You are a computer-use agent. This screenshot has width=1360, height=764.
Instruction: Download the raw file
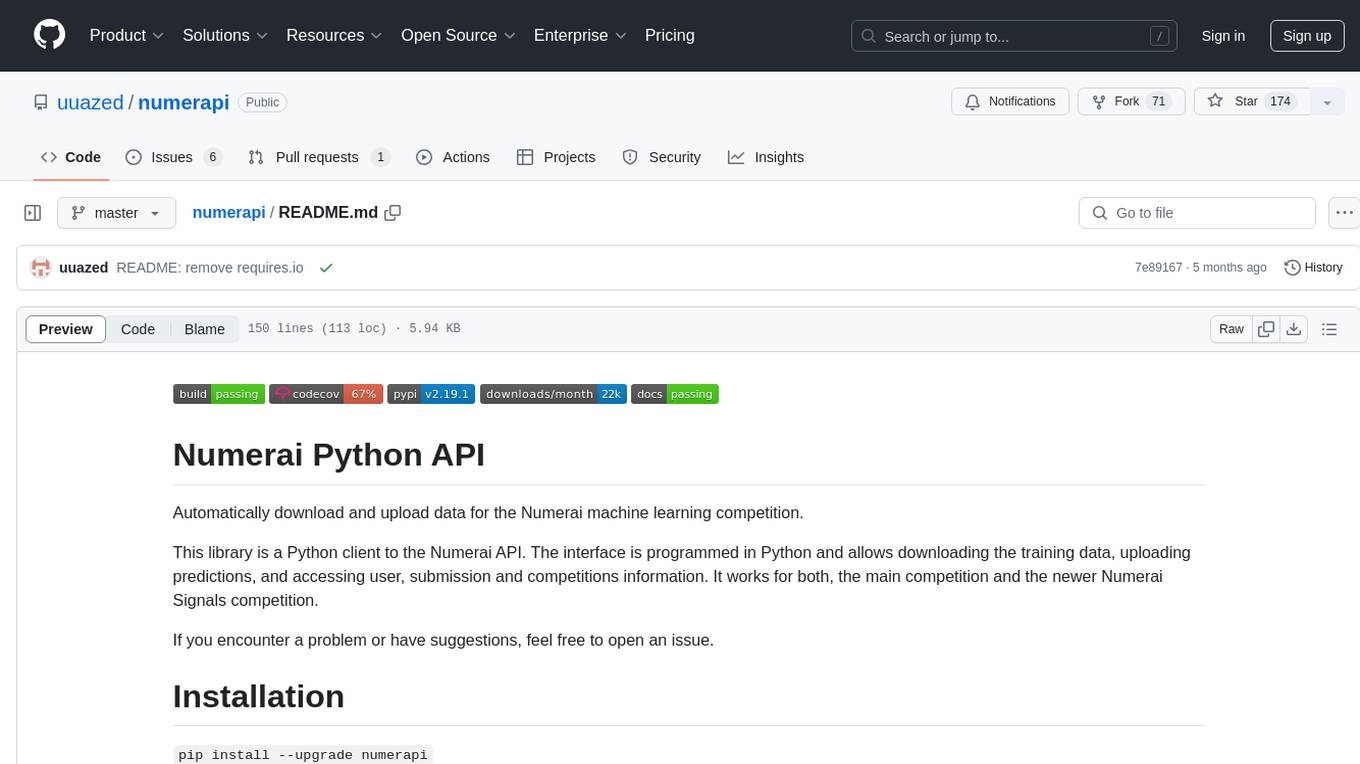[x=1293, y=329]
